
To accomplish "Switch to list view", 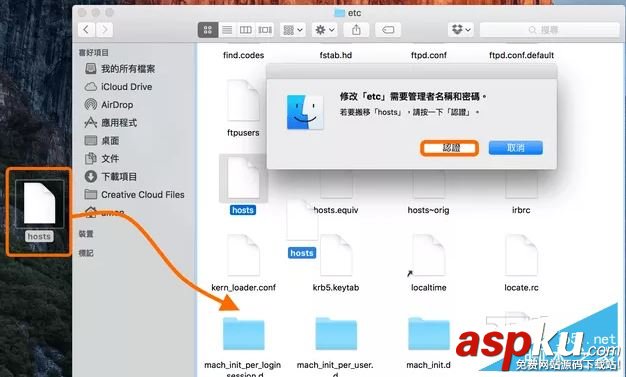I will 227,30.
